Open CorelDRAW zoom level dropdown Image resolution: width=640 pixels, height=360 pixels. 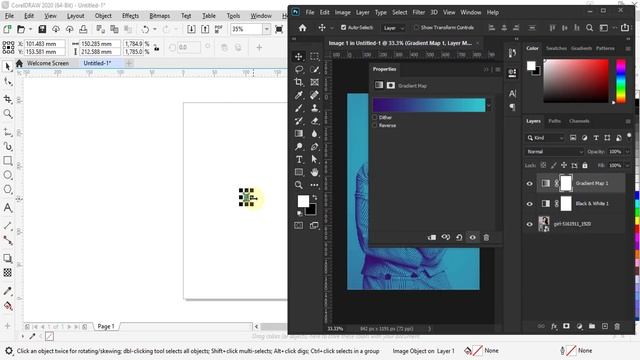(267, 29)
